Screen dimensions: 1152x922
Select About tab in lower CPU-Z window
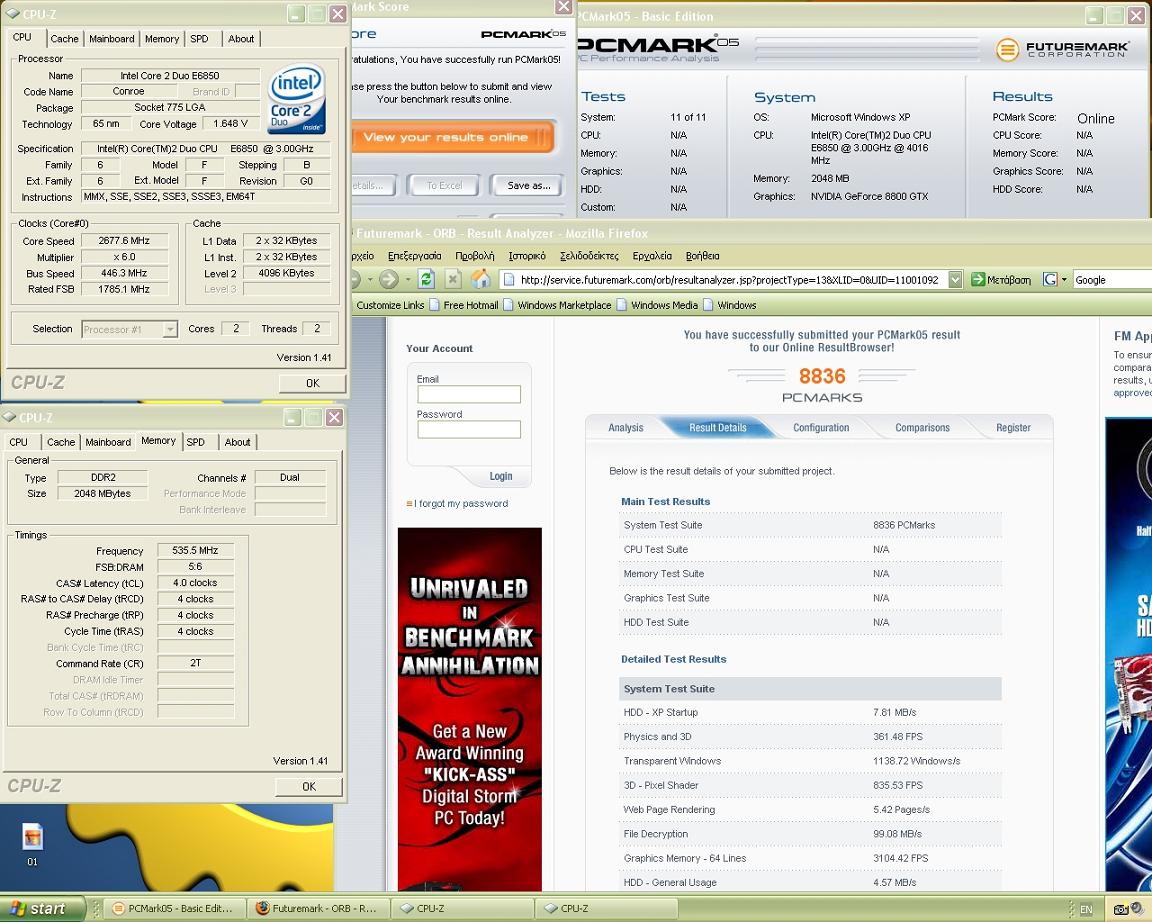tap(237, 442)
